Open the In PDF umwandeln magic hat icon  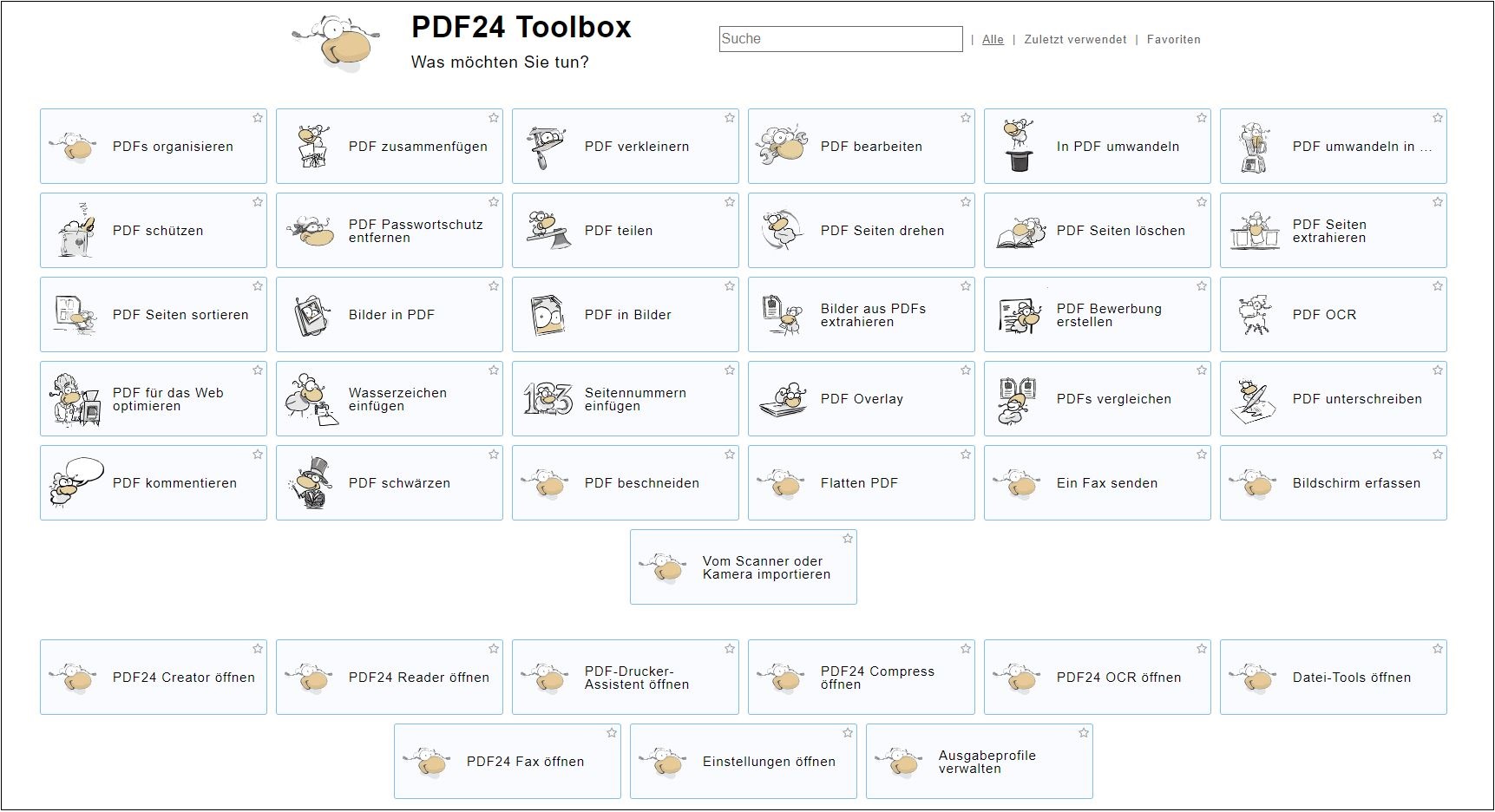tap(1019, 146)
